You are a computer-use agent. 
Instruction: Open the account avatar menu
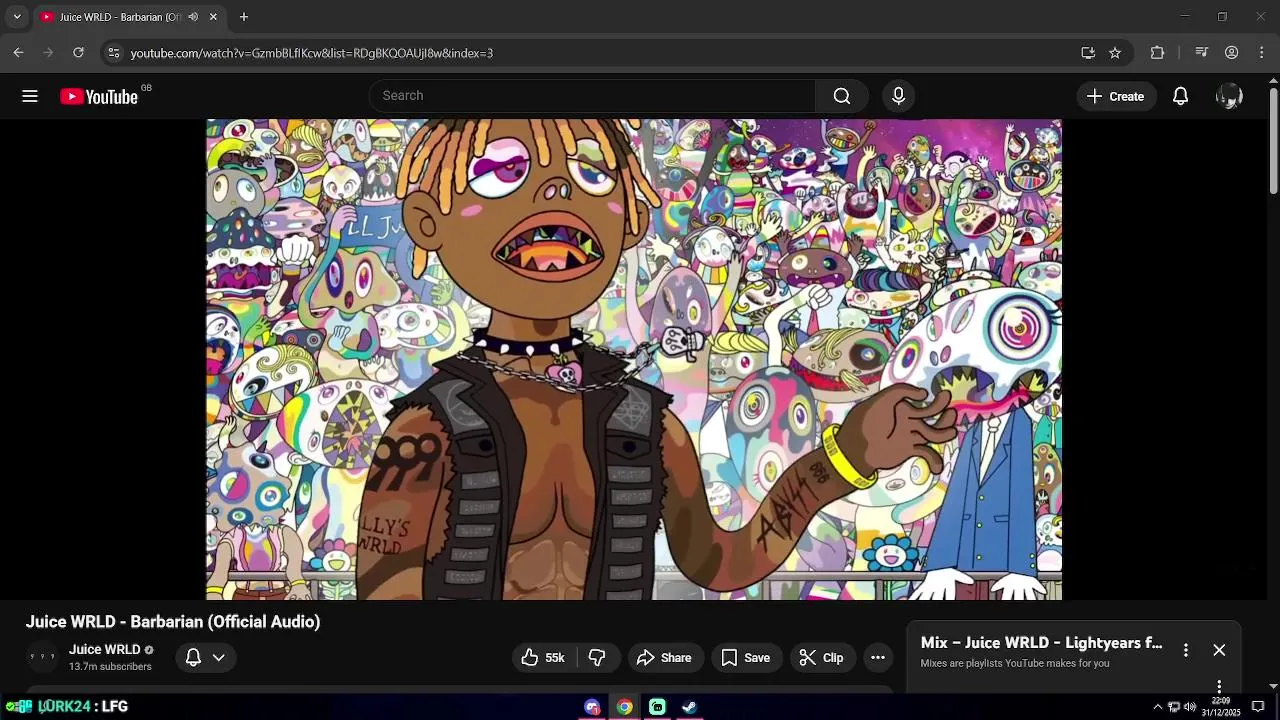point(1229,96)
